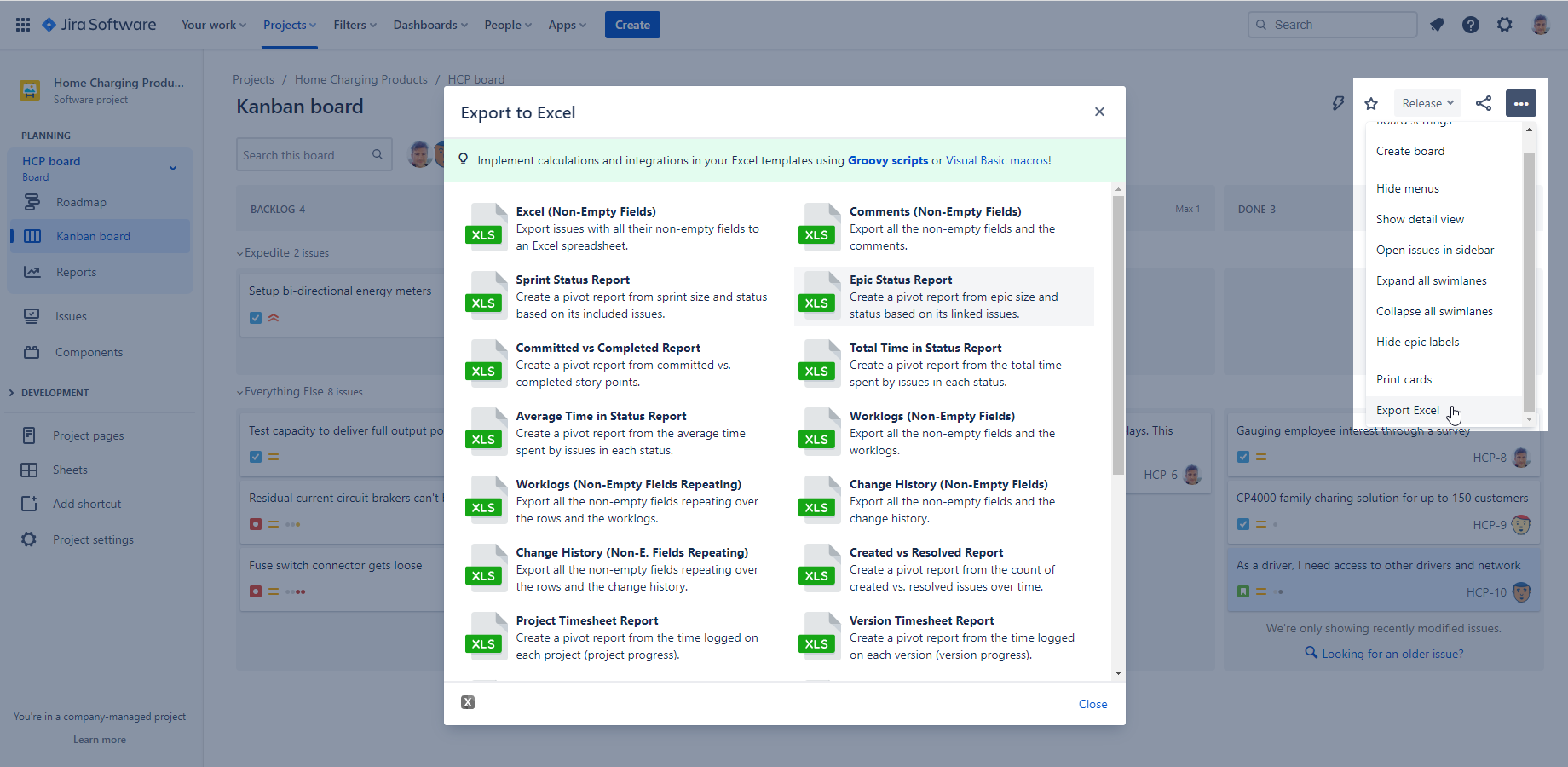The width and height of the screenshot is (1568, 767).
Task: Open the notifications bell icon
Action: pos(1437,25)
